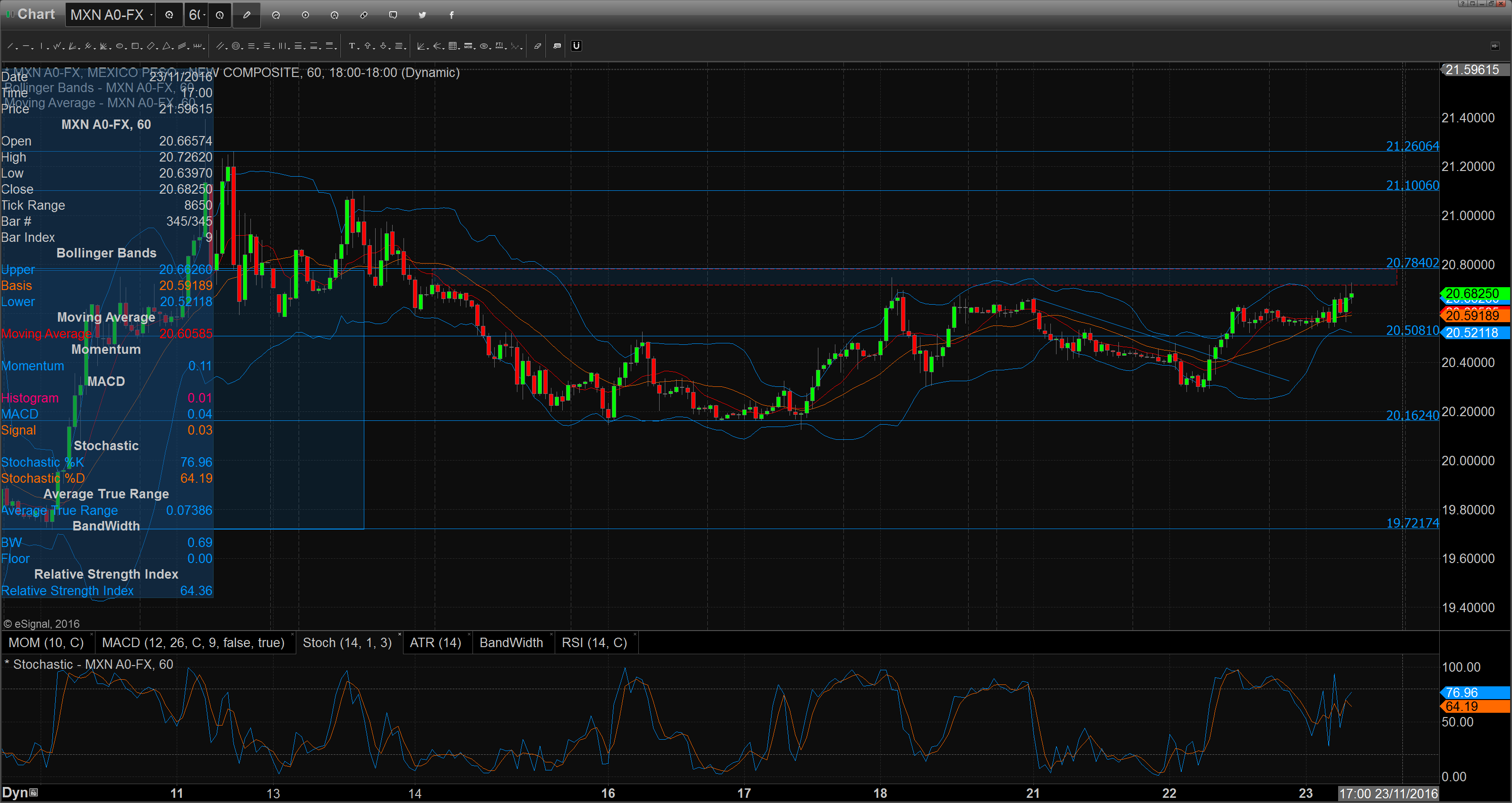The width and height of the screenshot is (1512, 803).
Task: Select the grid table tool
Action: click(453, 46)
